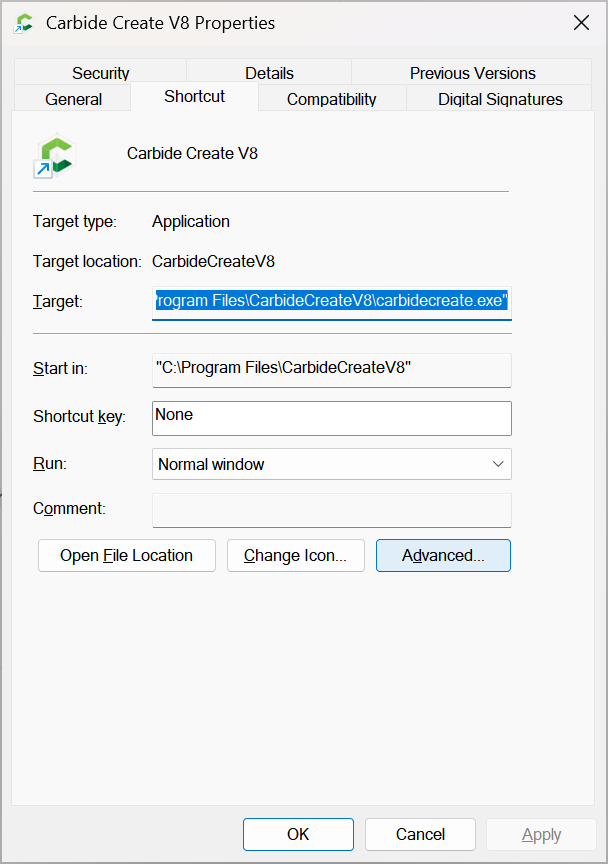Focus the Shortcut key field

[x=331, y=418]
